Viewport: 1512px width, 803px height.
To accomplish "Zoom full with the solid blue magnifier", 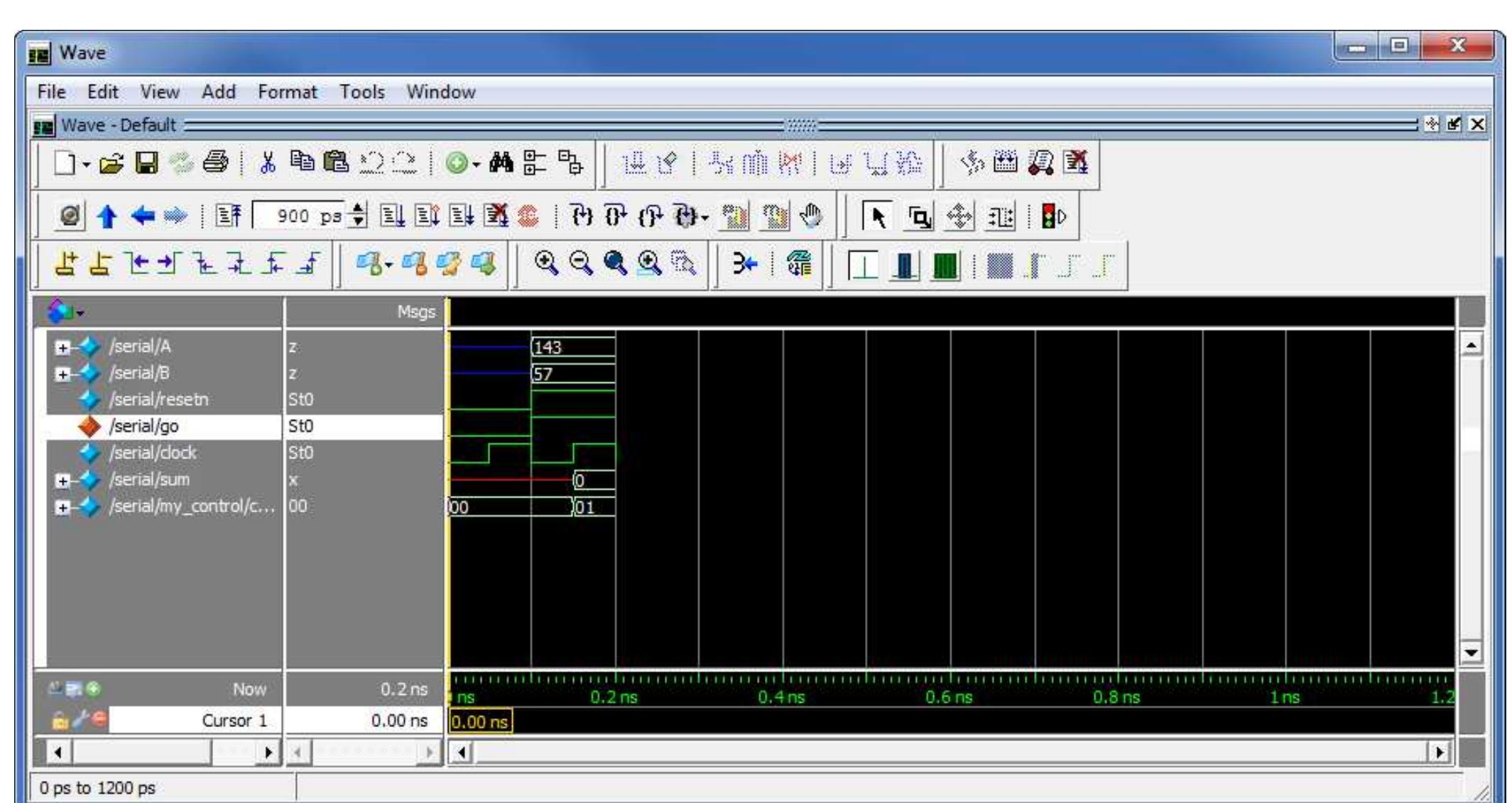I will pos(615,264).
